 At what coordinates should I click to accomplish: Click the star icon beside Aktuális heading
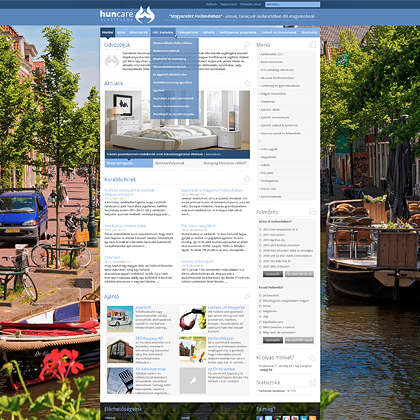[247, 83]
